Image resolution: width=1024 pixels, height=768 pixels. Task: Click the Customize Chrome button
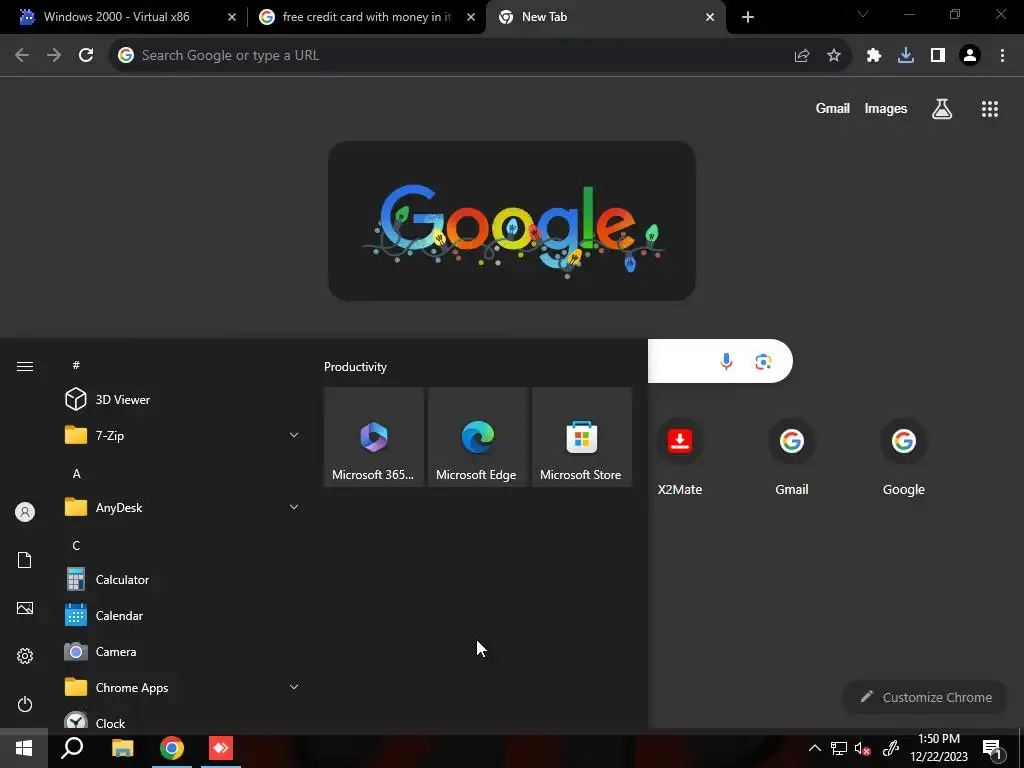(x=926, y=697)
